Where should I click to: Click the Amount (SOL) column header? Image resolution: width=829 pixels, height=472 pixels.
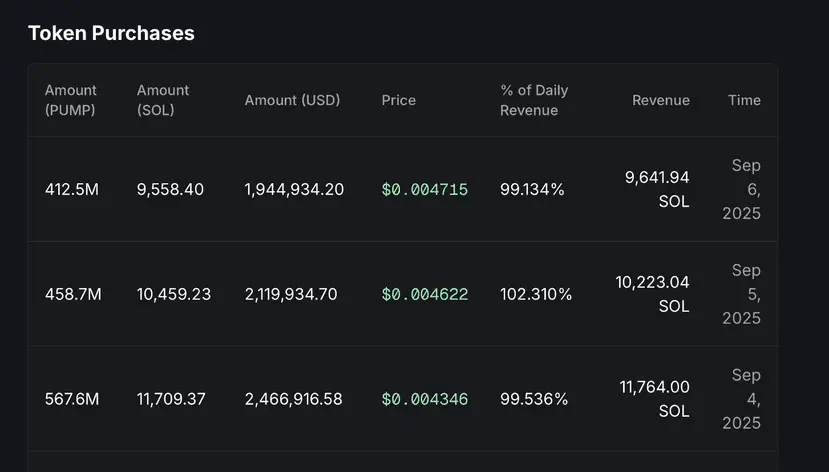tap(163, 100)
